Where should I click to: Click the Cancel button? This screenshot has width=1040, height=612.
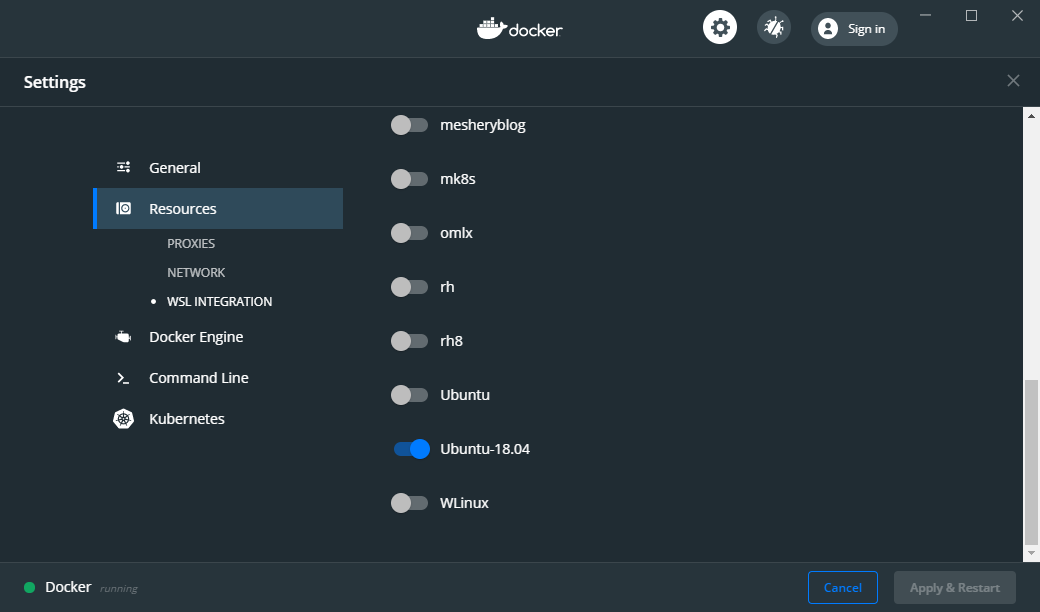click(842, 587)
